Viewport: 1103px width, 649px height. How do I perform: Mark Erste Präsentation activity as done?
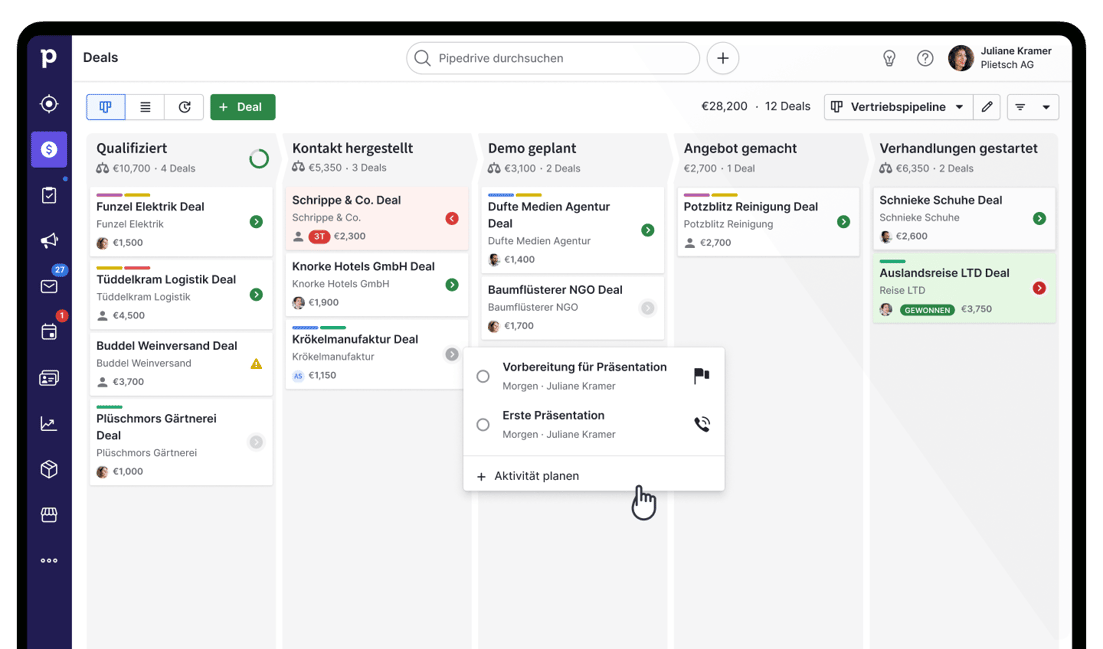[x=483, y=425]
